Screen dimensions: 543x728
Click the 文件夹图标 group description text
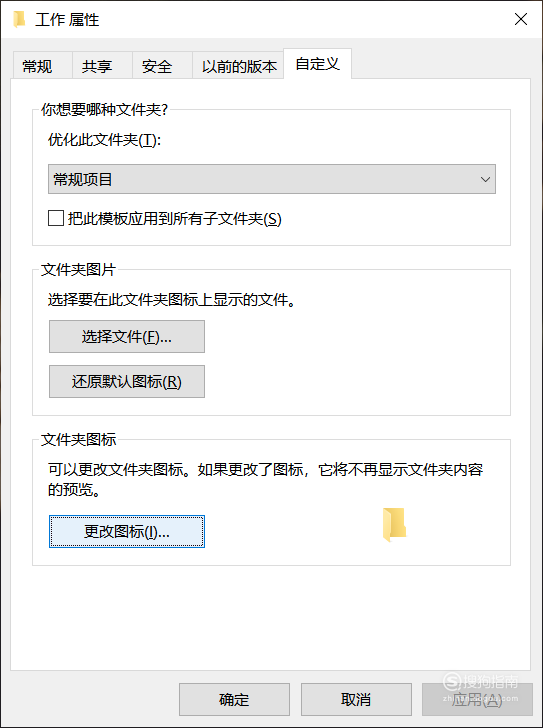click(x=265, y=479)
